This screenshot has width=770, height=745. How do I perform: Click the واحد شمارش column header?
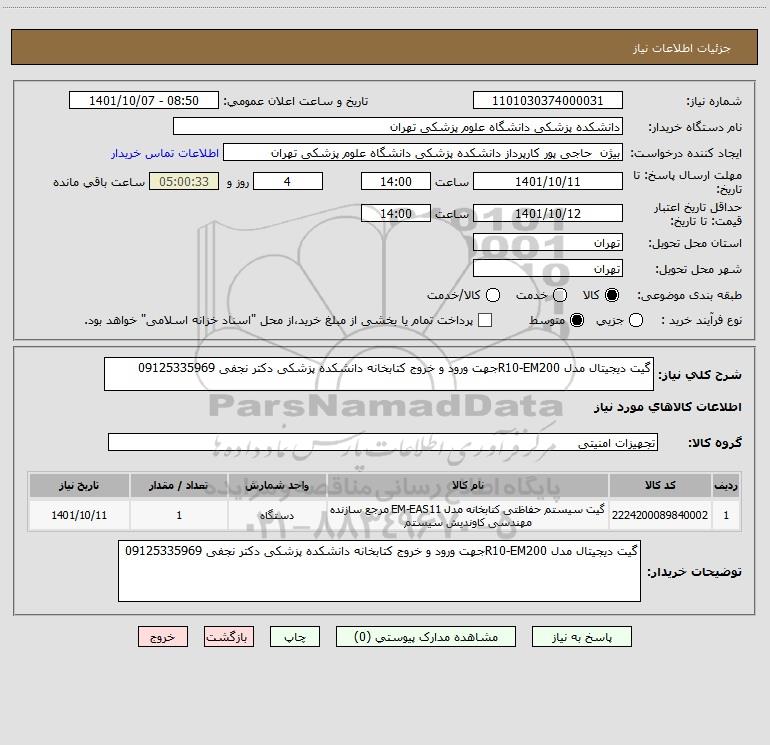277,485
